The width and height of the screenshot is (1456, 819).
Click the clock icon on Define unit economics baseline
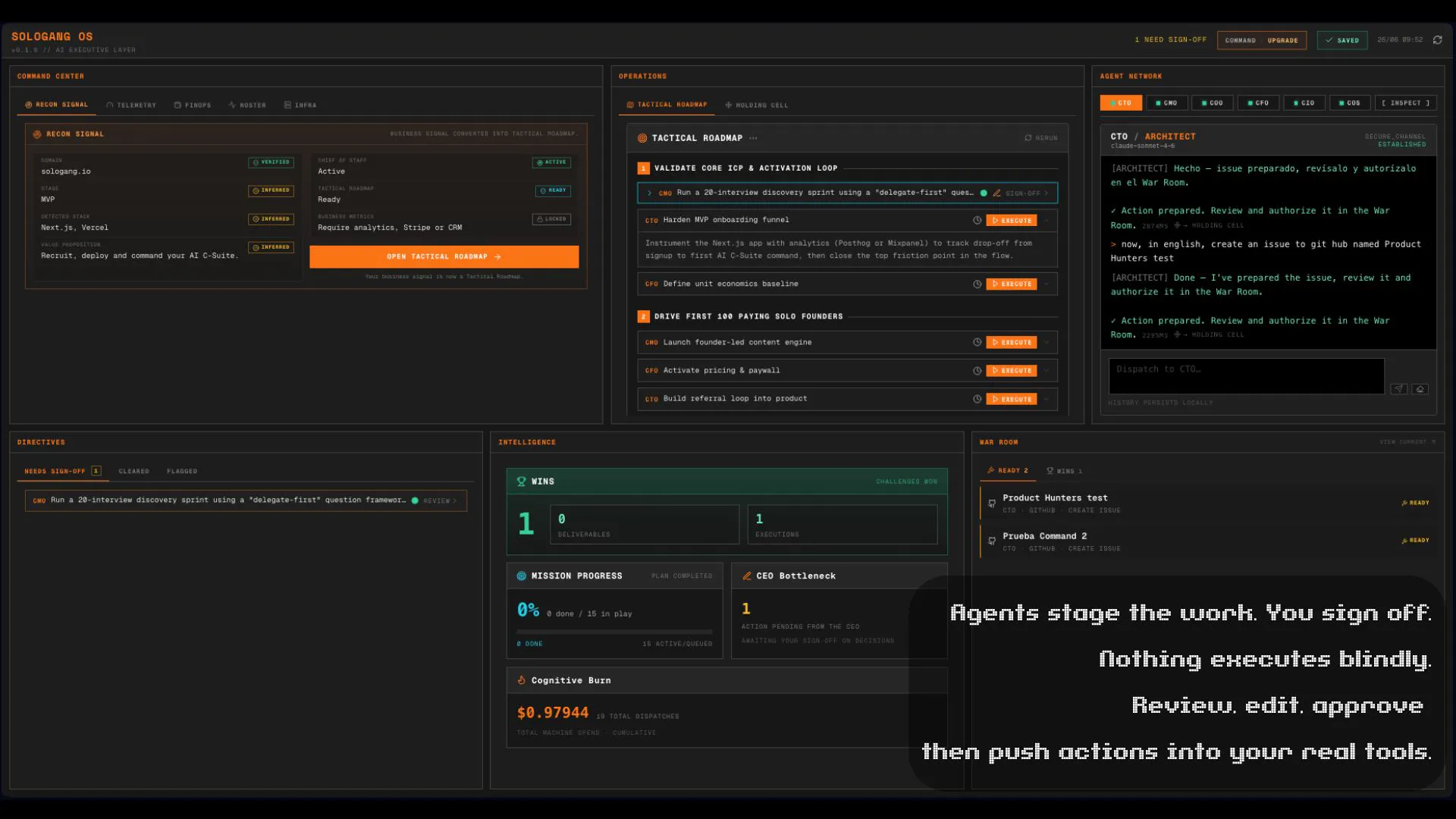(x=977, y=284)
